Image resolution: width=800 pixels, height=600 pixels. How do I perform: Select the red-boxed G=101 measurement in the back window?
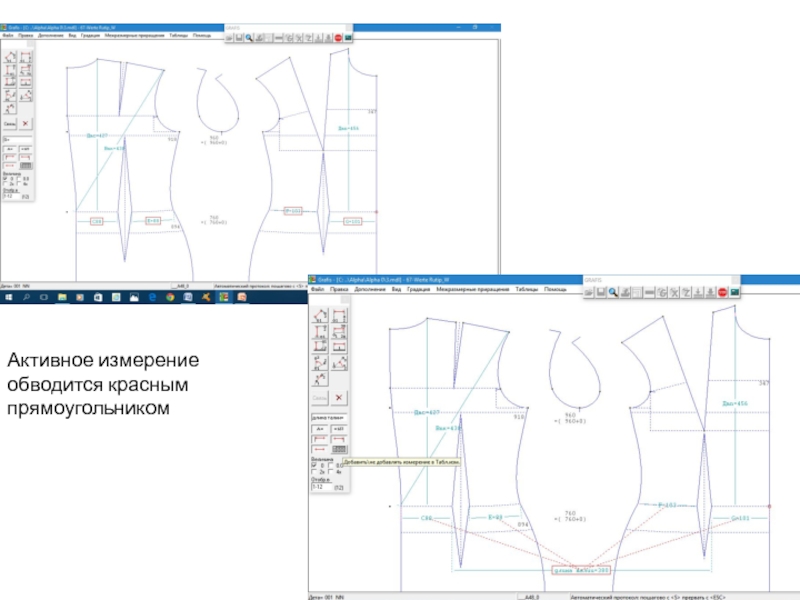pos(353,221)
